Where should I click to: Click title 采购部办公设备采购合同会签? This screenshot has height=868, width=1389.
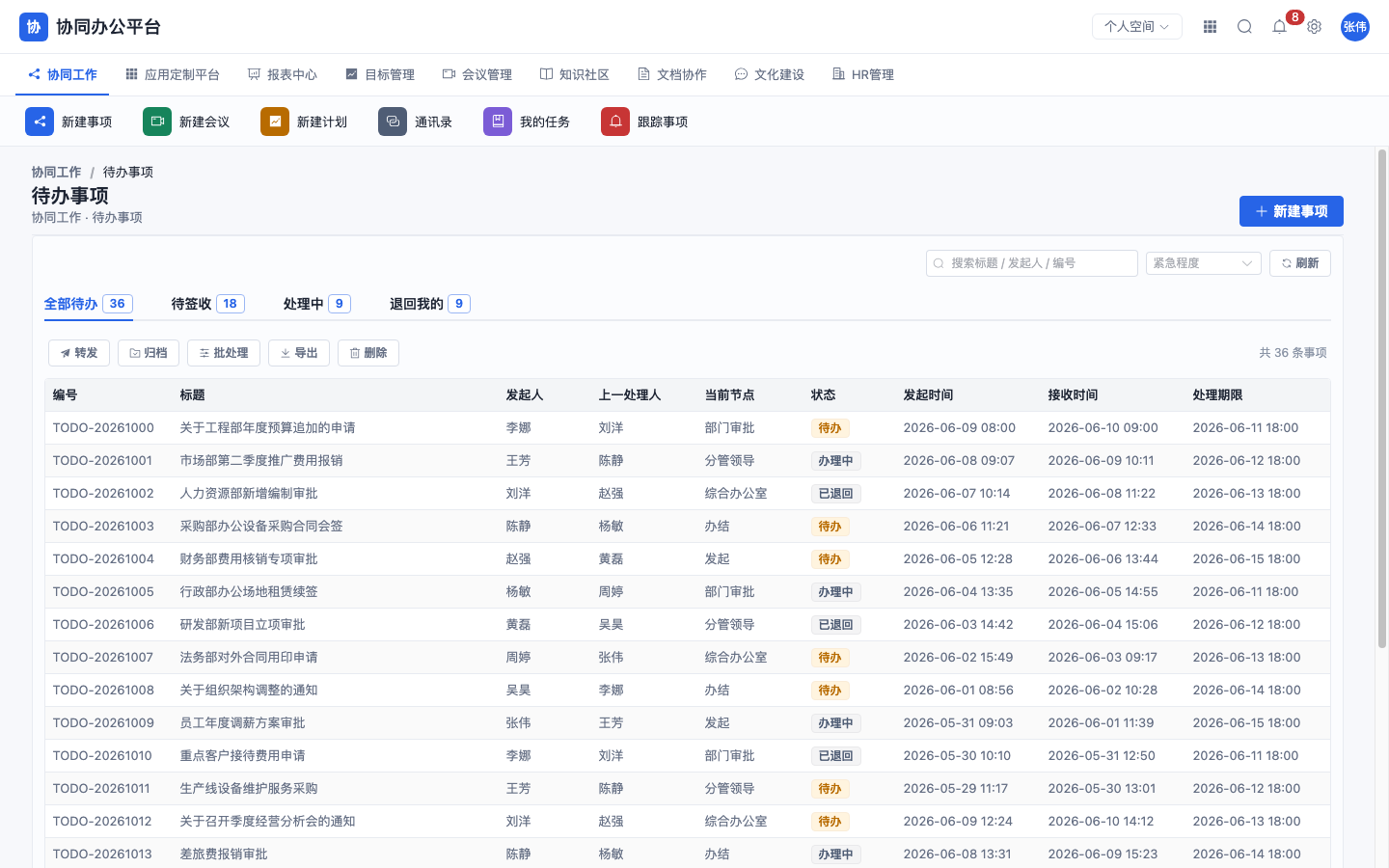point(261,527)
